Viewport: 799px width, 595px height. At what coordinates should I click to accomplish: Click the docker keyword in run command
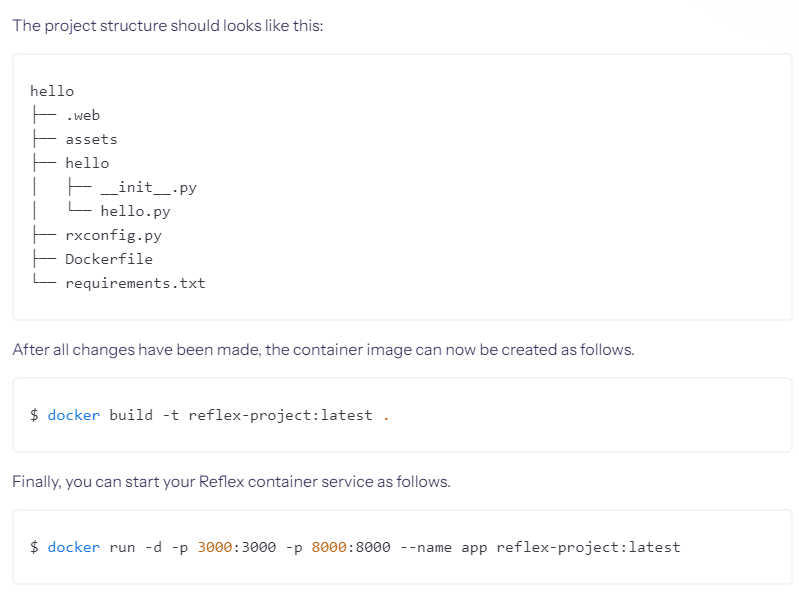(x=74, y=547)
